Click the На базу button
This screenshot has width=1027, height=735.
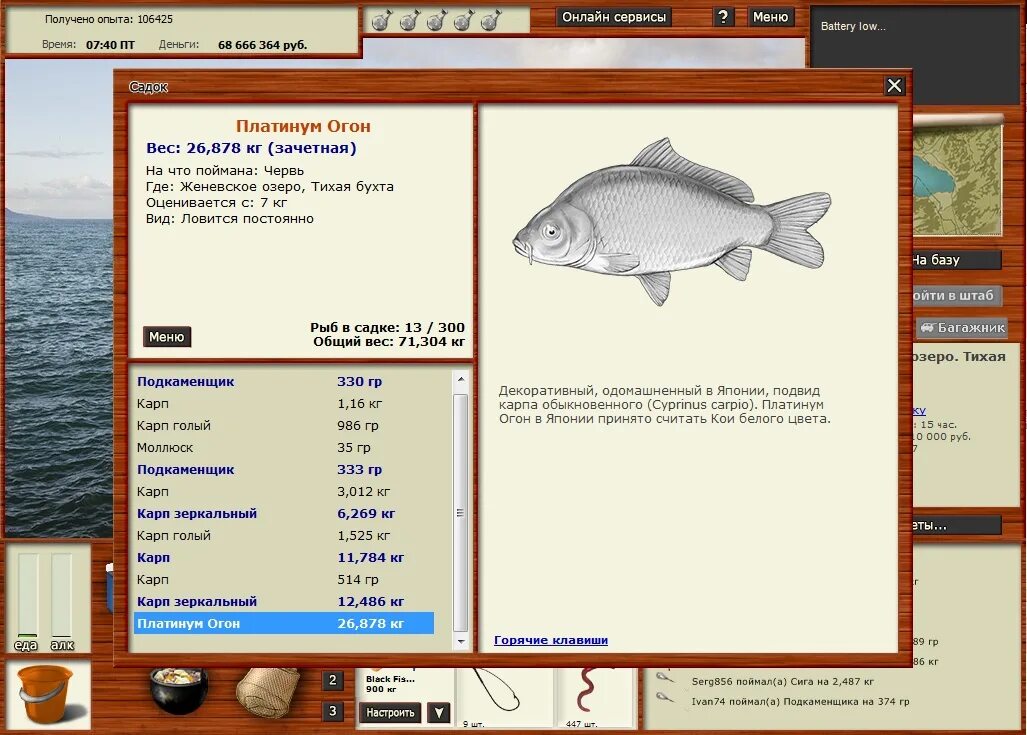[x=956, y=260]
